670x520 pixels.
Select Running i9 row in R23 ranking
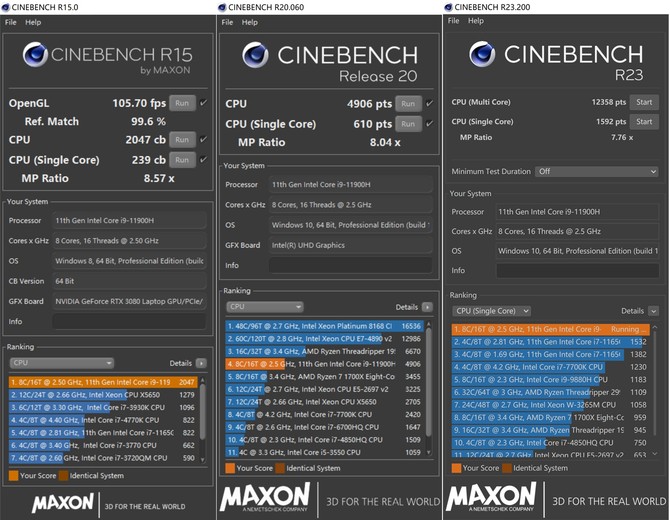(x=550, y=329)
